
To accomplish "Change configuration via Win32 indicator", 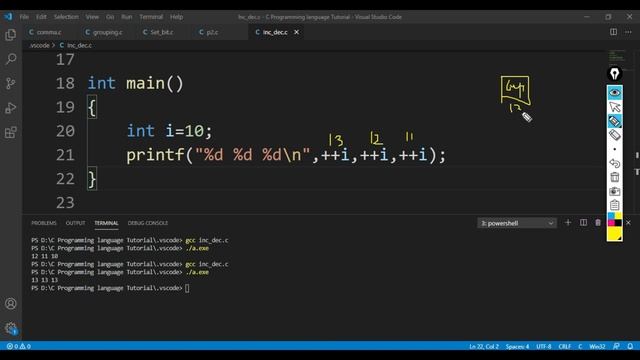I will click(597, 347).
